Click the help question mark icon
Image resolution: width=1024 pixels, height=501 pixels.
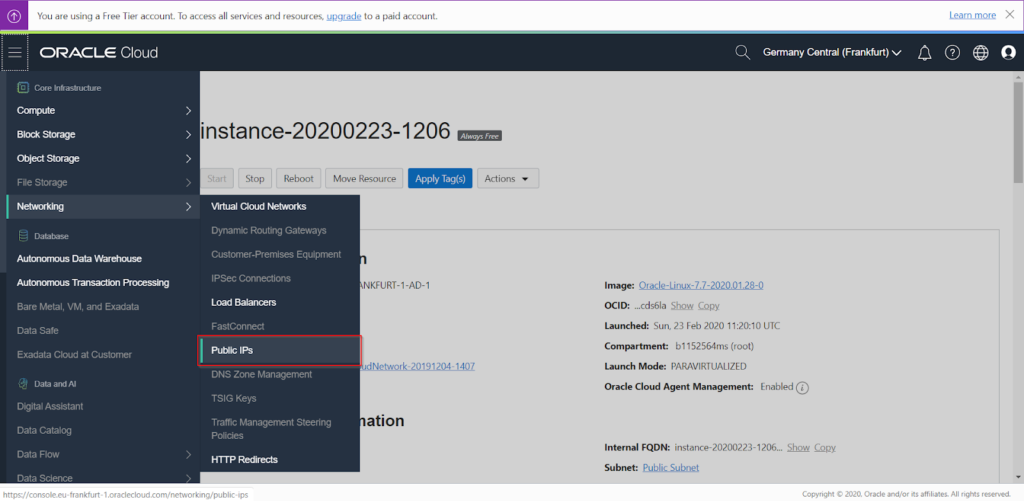[952, 52]
